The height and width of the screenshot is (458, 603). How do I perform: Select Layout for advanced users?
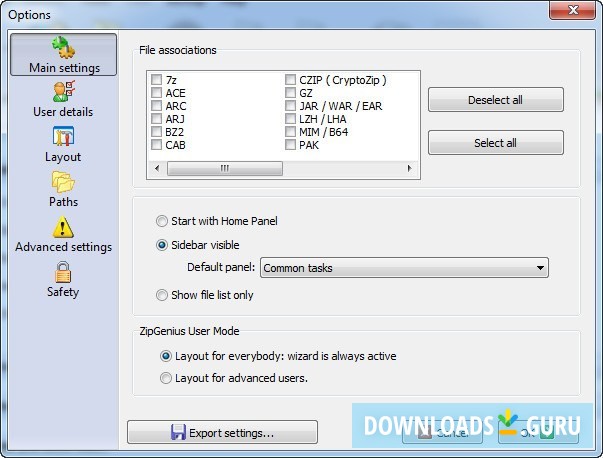166,378
